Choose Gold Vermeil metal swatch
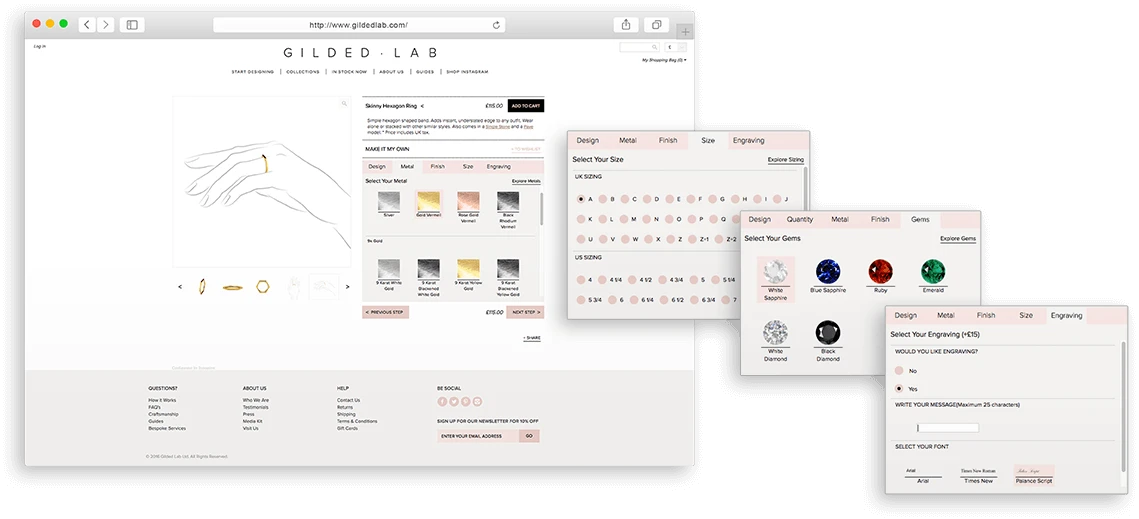1139x519 pixels. tap(428, 204)
